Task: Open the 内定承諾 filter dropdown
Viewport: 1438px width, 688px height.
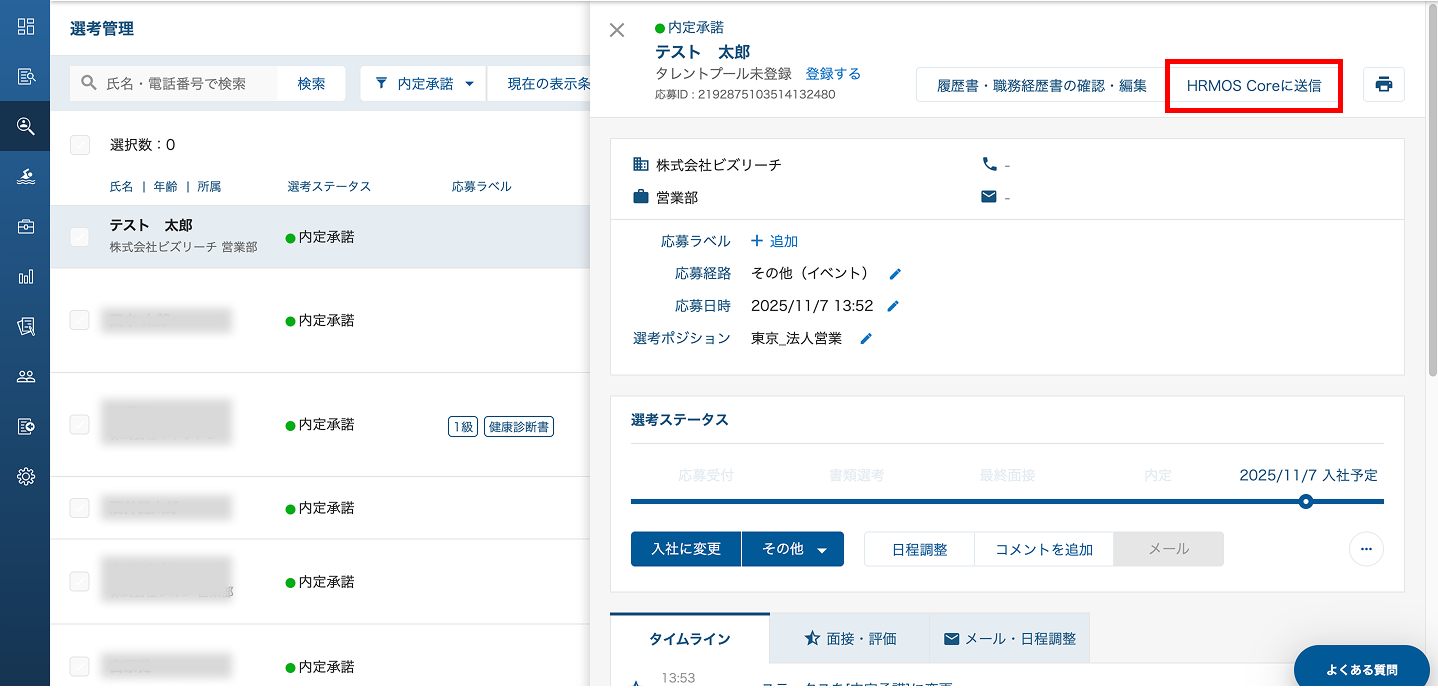Action: [423, 84]
